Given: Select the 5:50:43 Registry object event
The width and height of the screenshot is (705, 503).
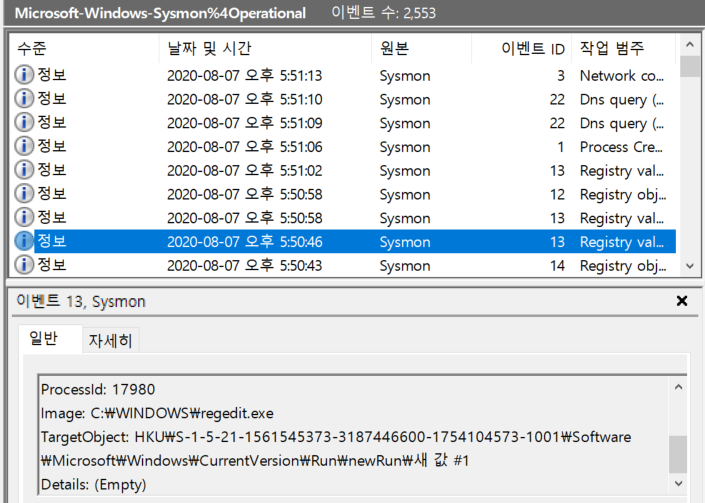Looking at the screenshot, I should (343, 266).
